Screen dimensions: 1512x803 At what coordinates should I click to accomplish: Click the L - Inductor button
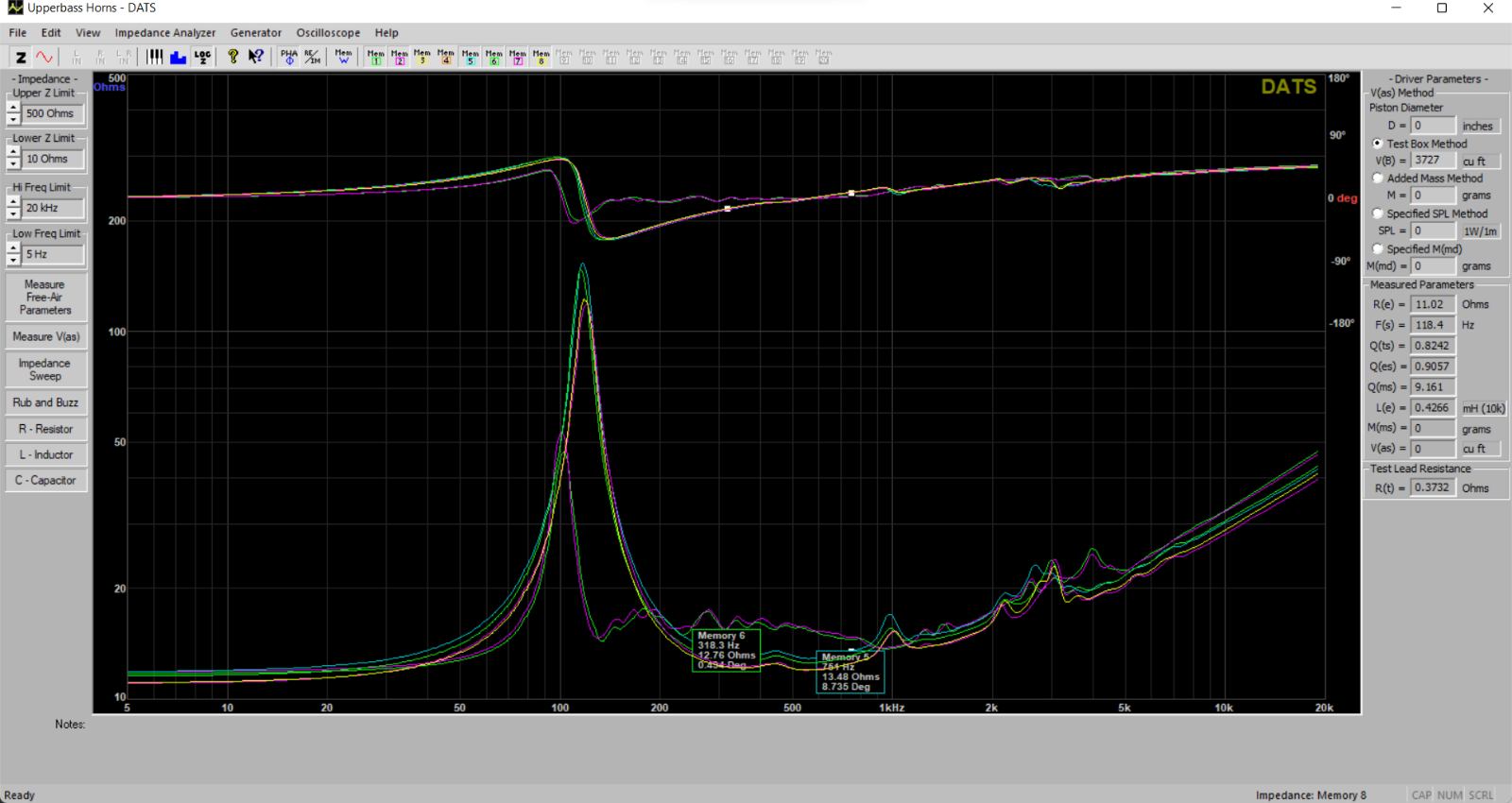pyautogui.click(x=45, y=454)
